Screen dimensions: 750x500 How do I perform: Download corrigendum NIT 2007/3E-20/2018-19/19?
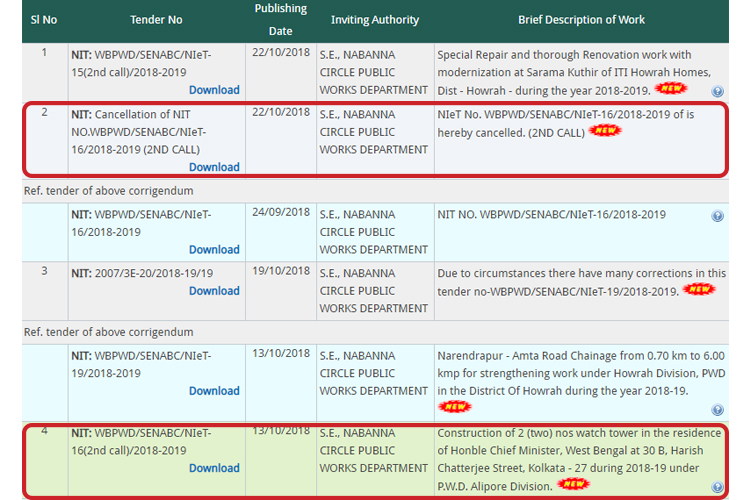(x=214, y=291)
